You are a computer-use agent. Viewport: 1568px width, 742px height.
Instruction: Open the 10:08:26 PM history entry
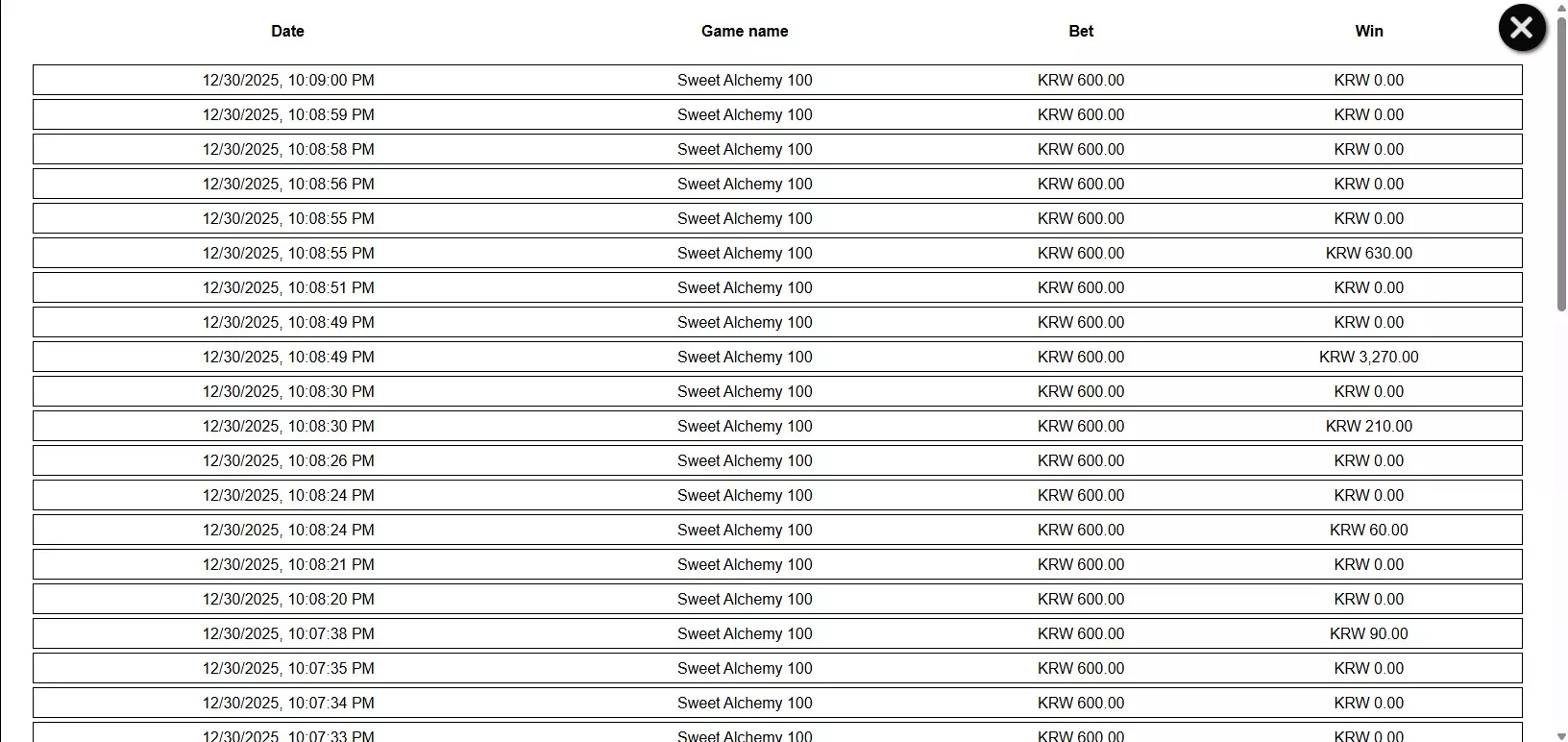(777, 460)
